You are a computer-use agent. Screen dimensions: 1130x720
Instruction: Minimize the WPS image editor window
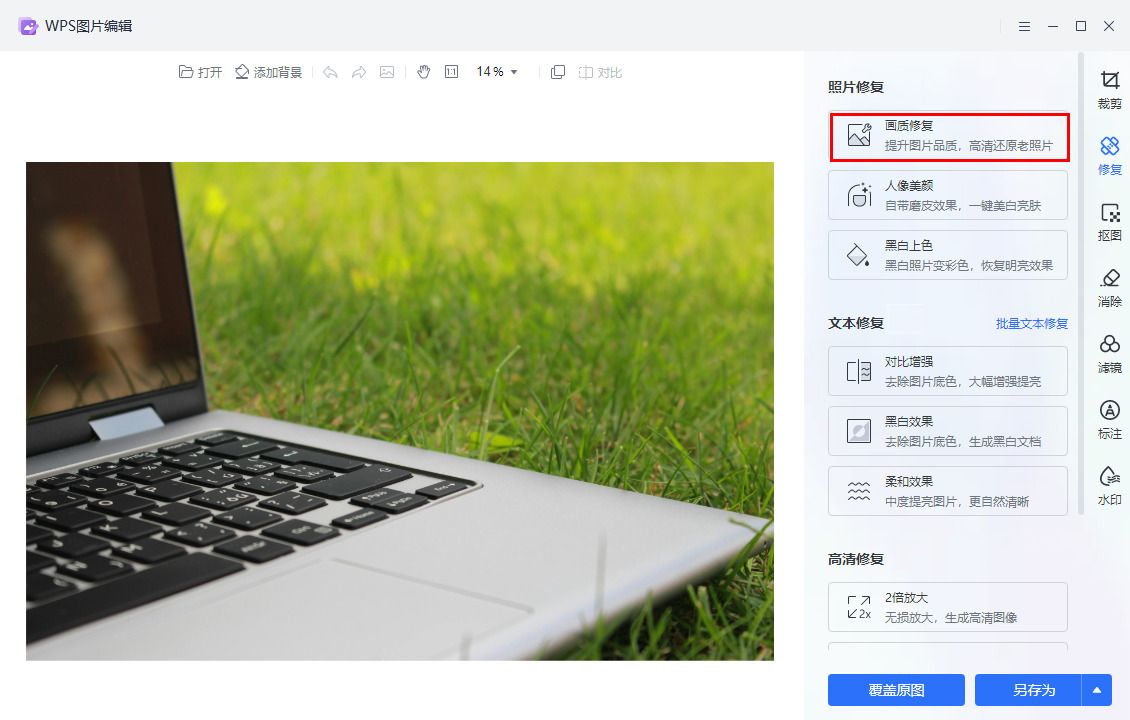click(1053, 26)
